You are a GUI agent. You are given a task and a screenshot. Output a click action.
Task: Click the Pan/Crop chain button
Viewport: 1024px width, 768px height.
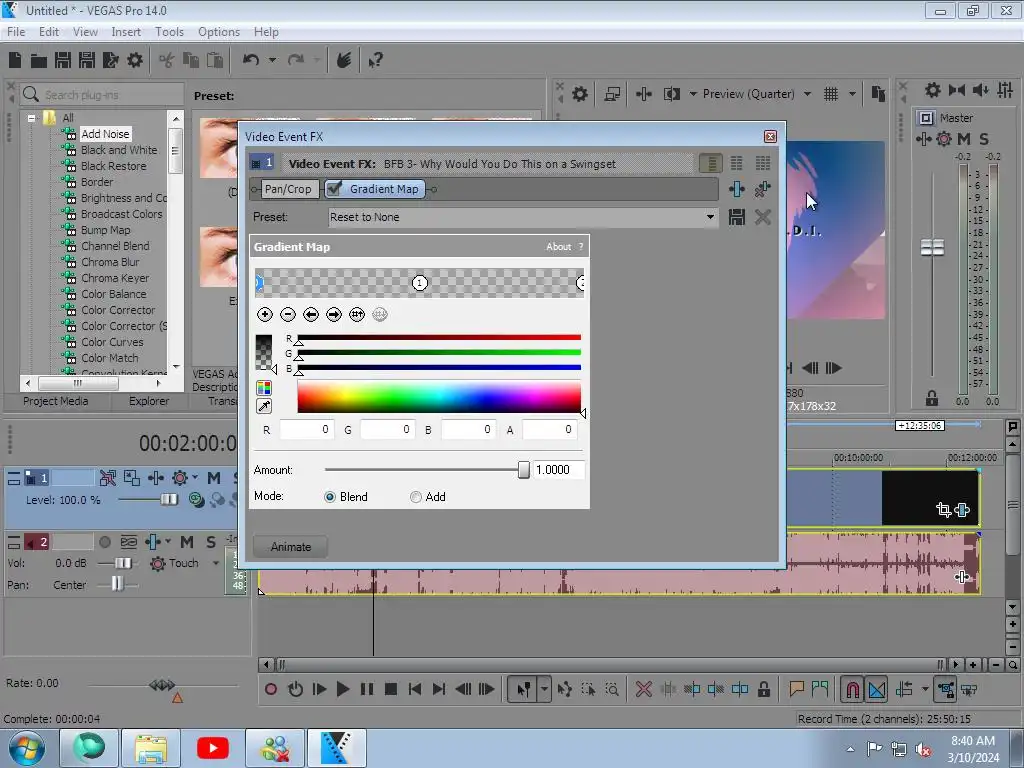point(288,189)
